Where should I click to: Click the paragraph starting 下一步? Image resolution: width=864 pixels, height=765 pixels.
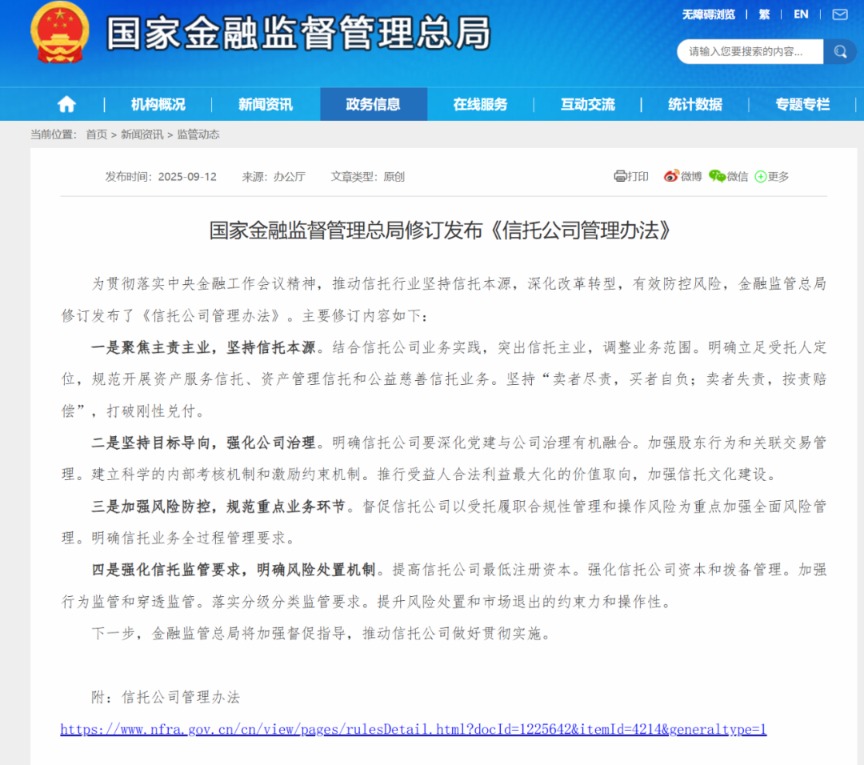pos(321,633)
